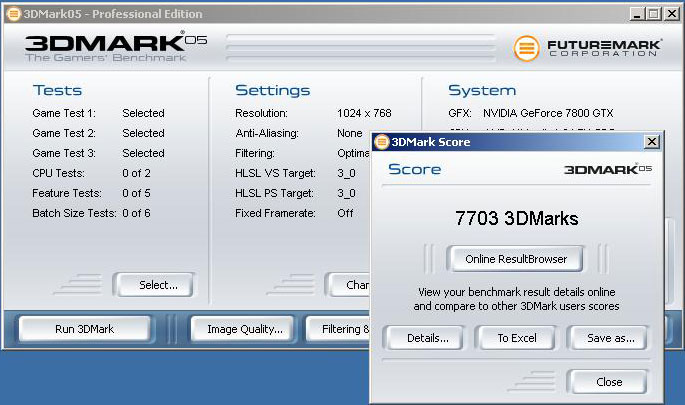The width and height of the screenshot is (685, 405).
Task: Click the 'Game Test 3:' label
Action: (64, 153)
